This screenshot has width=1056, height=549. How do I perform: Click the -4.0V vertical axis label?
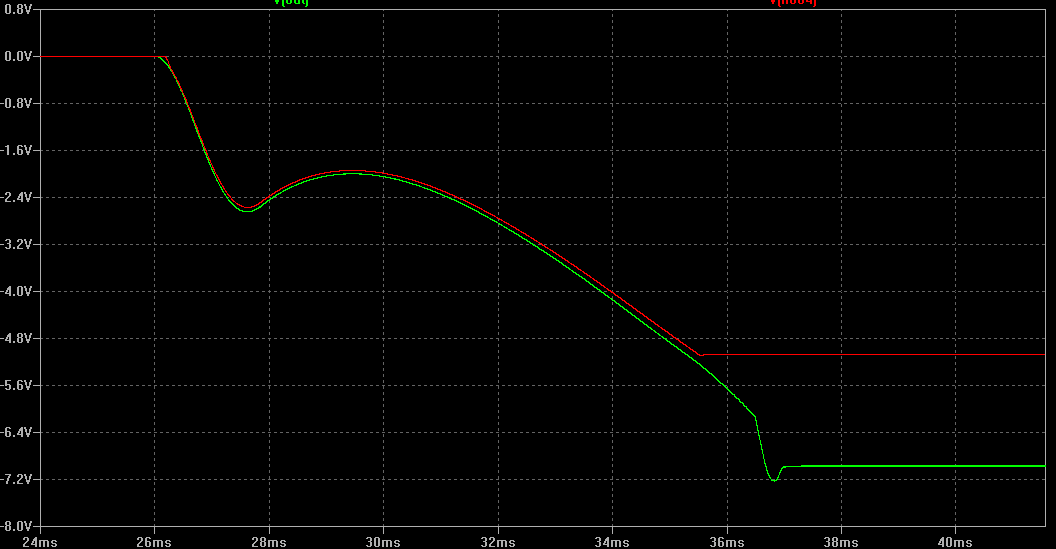(x=16, y=292)
